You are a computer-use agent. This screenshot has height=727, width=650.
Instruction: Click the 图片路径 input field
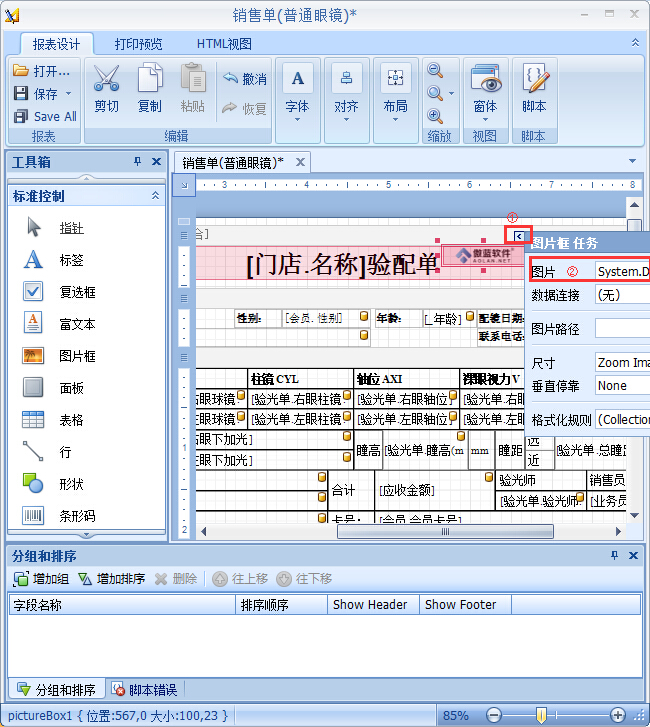pyautogui.click(x=621, y=328)
